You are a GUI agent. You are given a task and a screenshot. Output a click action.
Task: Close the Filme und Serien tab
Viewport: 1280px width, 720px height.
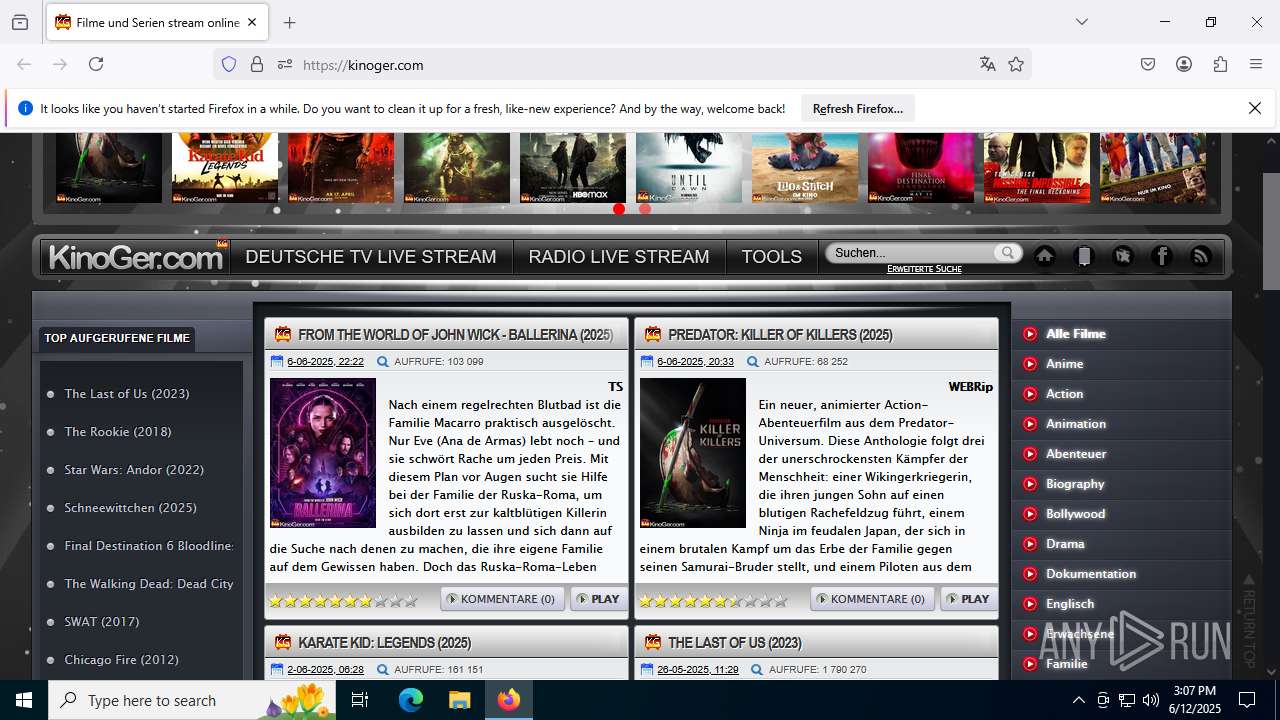coord(252,22)
